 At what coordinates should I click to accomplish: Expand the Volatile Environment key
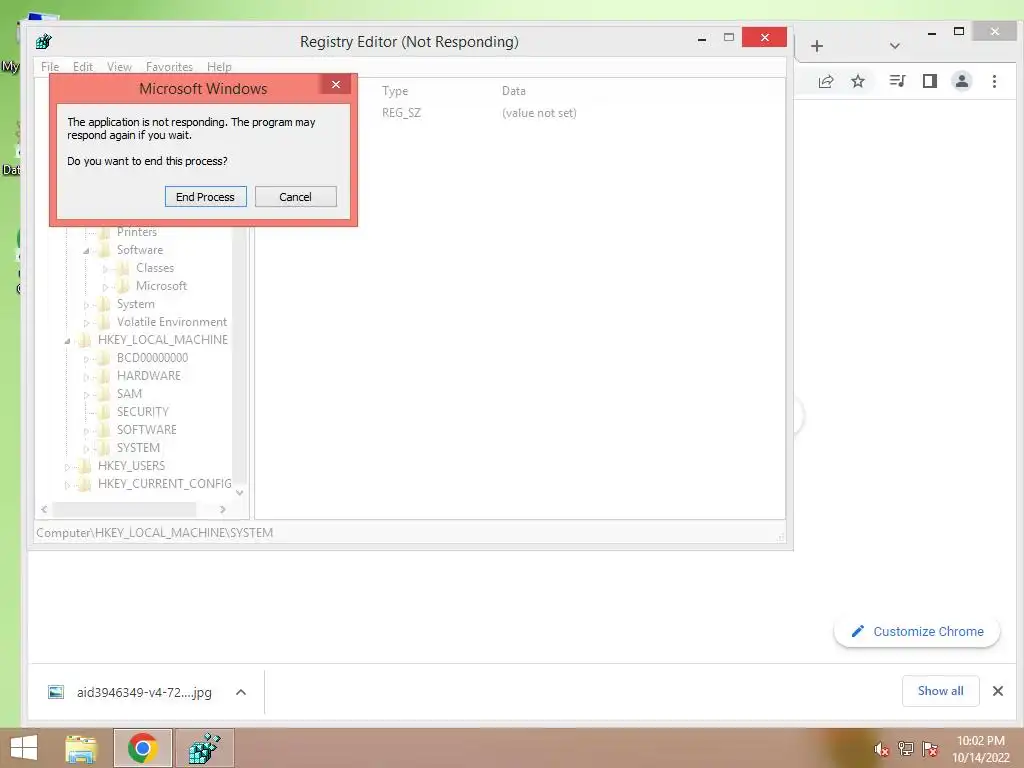[x=86, y=323]
